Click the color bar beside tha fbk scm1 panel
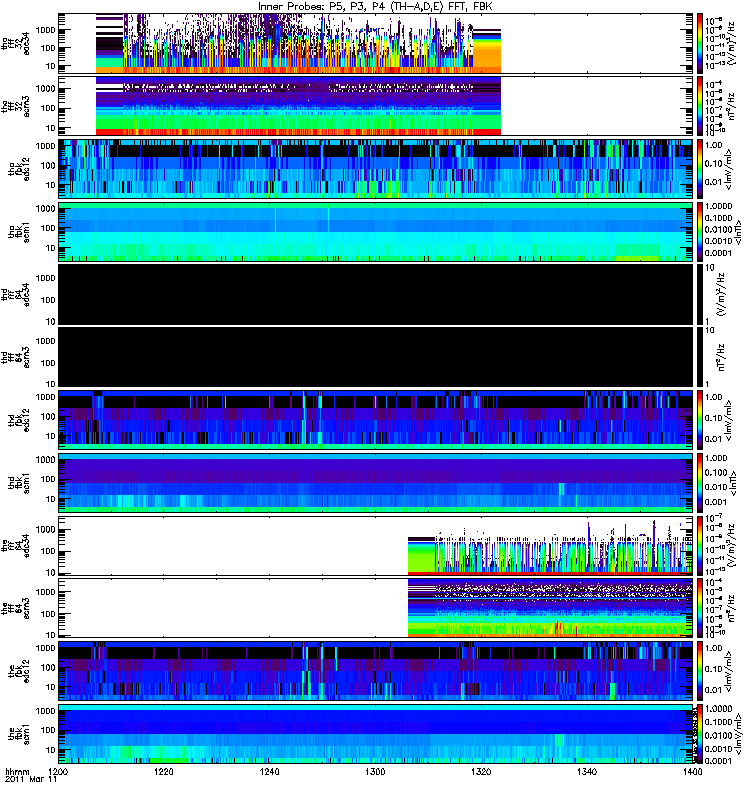750x800 pixels. click(x=700, y=232)
